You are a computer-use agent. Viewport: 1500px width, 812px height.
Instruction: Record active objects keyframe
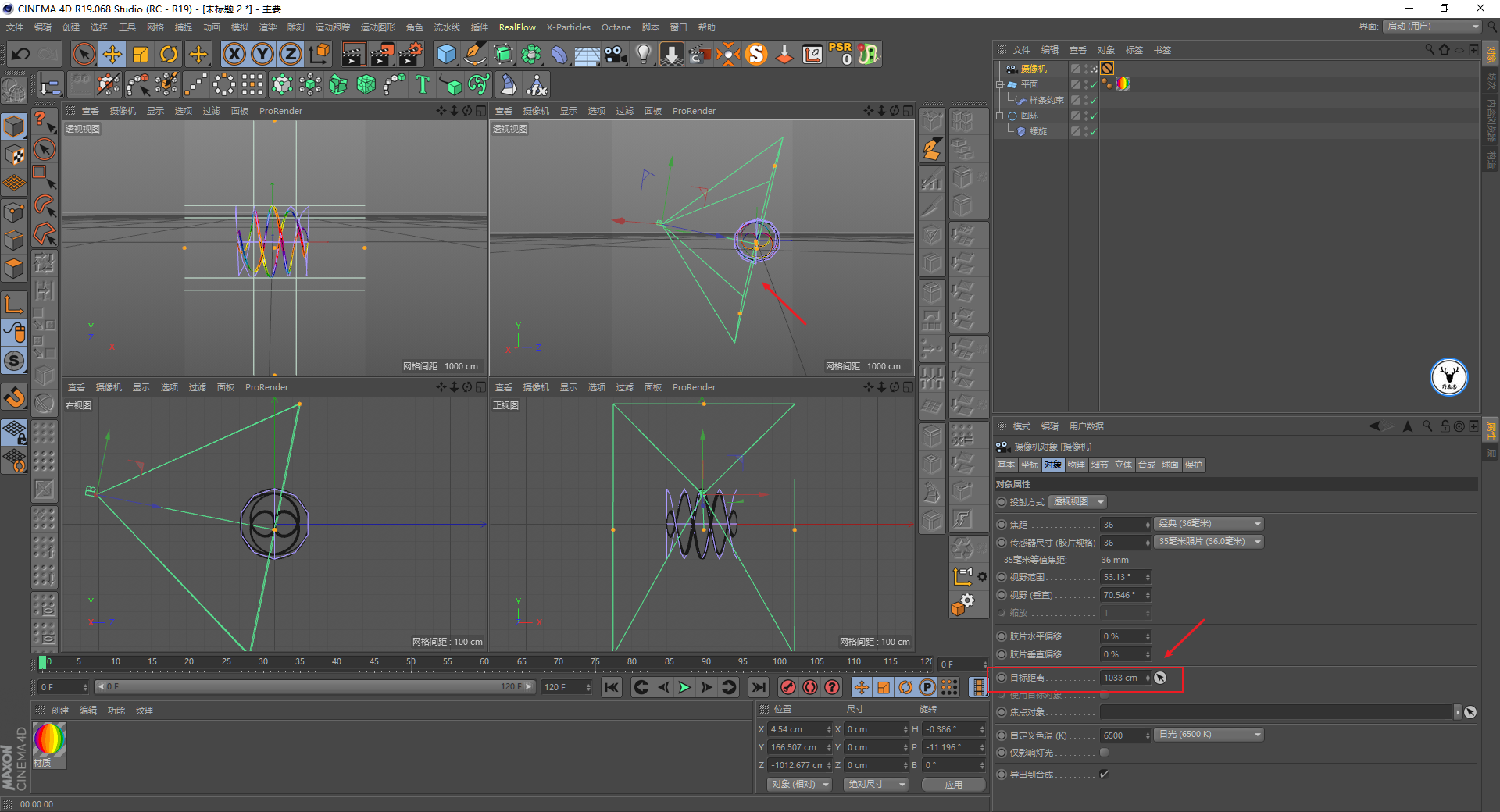(x=788, y=687)
